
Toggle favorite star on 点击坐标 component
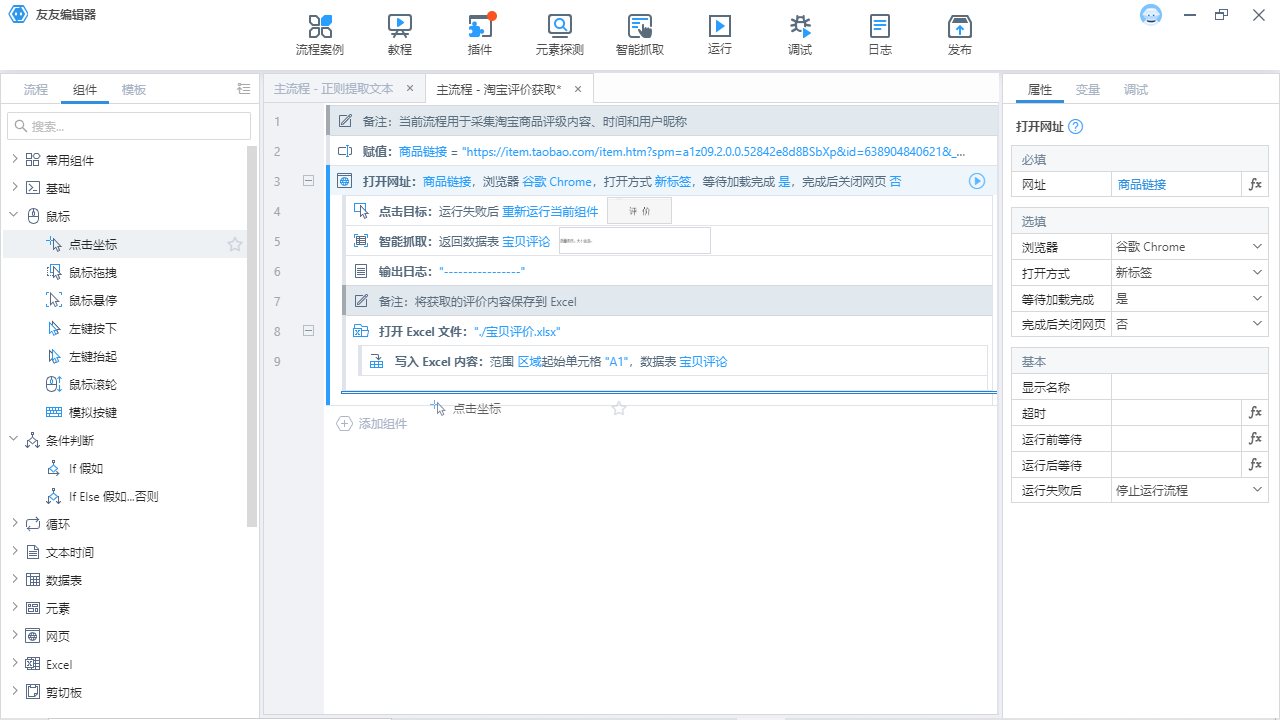(x=234, y=243)
